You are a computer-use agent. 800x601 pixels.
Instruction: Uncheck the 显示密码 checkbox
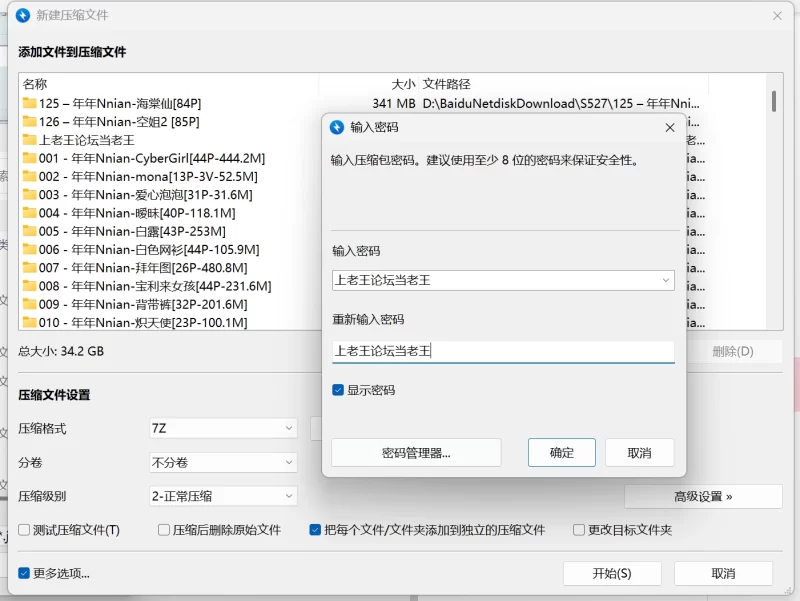tap(338, 390)
